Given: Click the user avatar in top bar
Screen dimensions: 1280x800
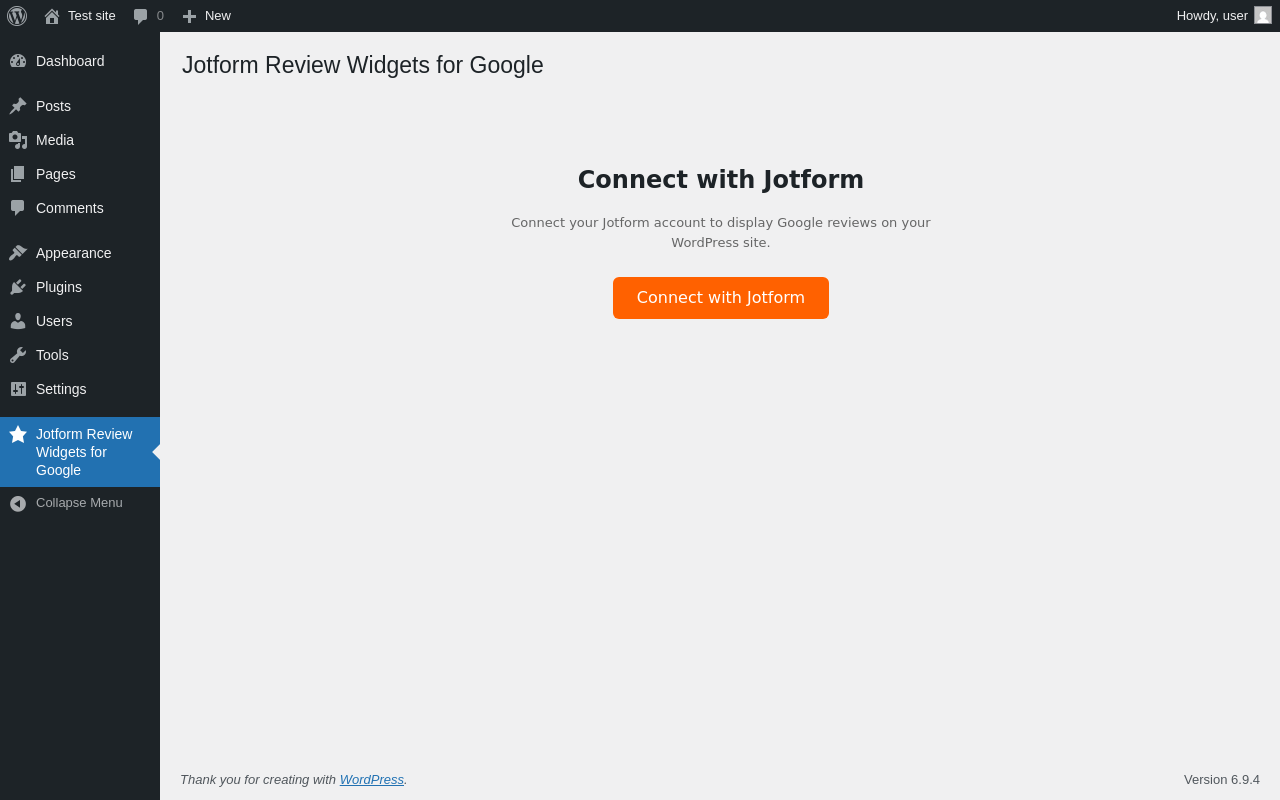Looking at the screenshot, I should click(1263, 15).
